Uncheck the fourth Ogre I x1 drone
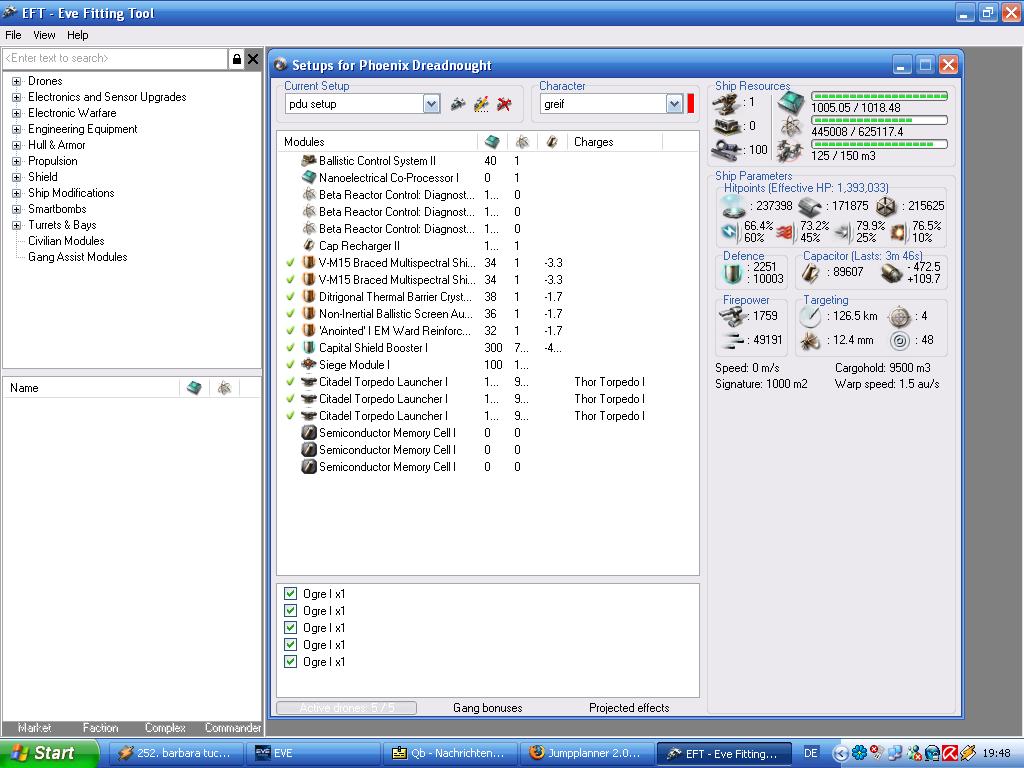The width and height of the screenshot is (1024, 768). click(291, 645)
